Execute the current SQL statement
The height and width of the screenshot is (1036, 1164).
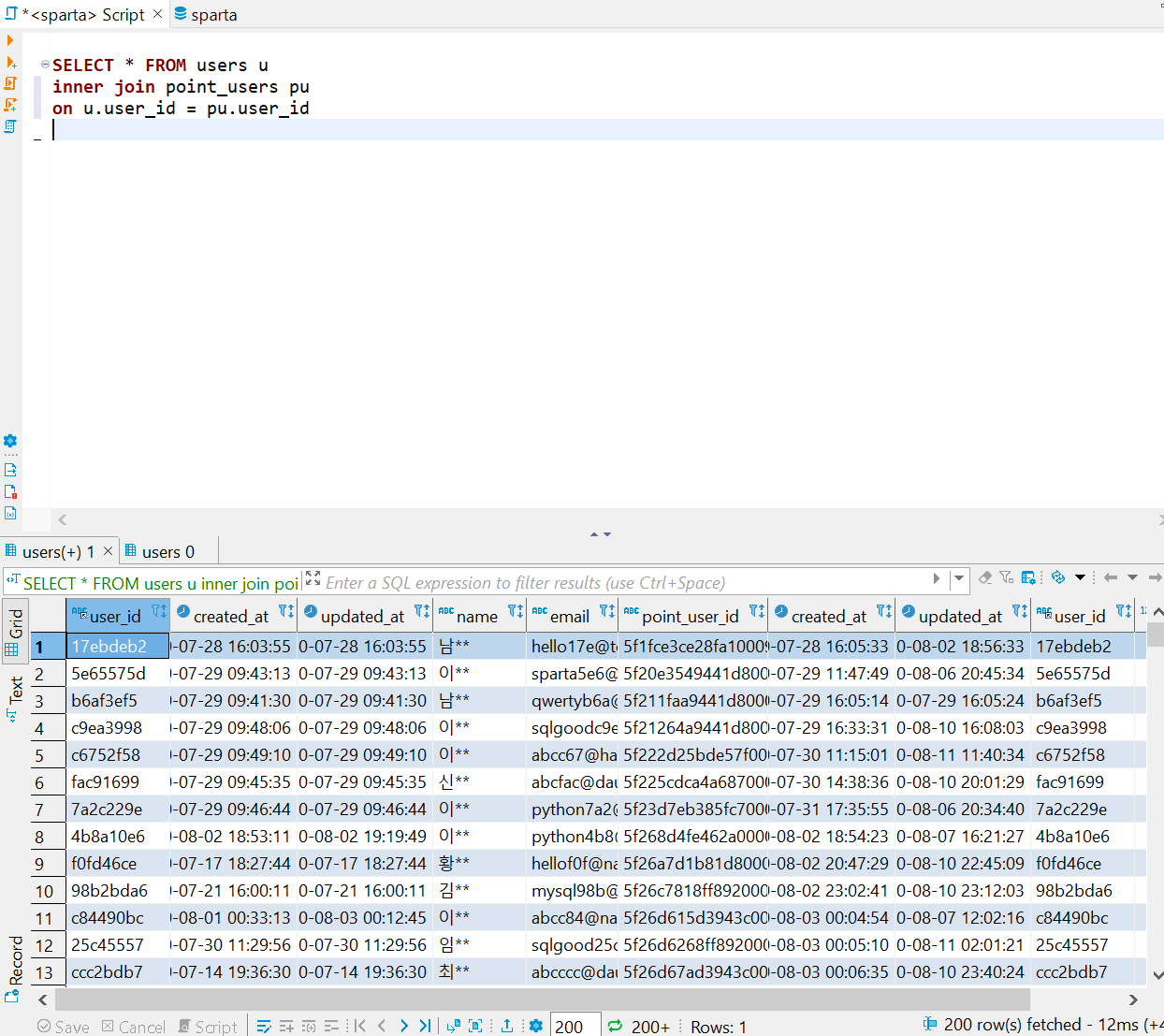coord(10,40)
